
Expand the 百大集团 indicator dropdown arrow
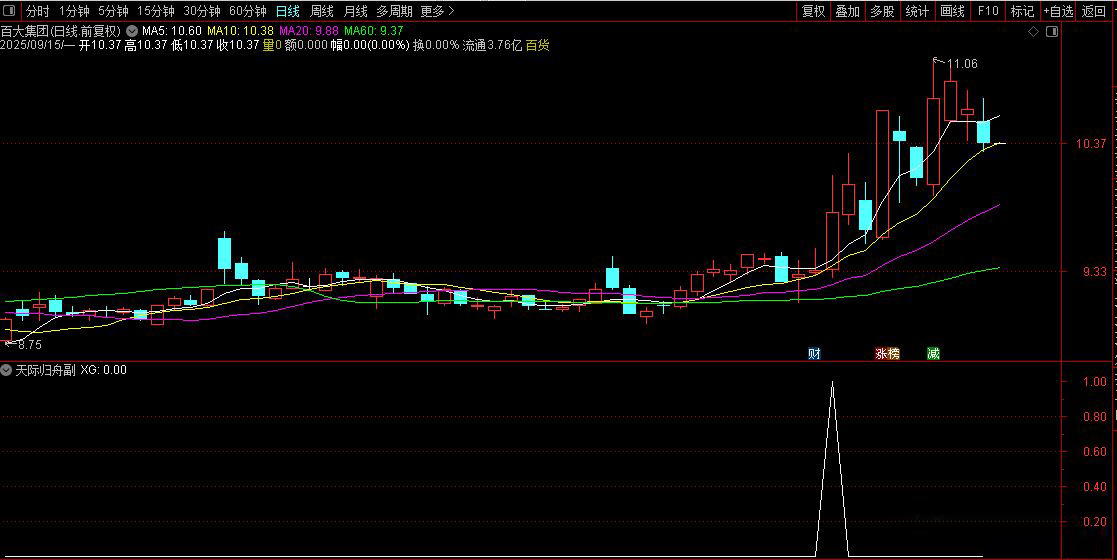132,31
